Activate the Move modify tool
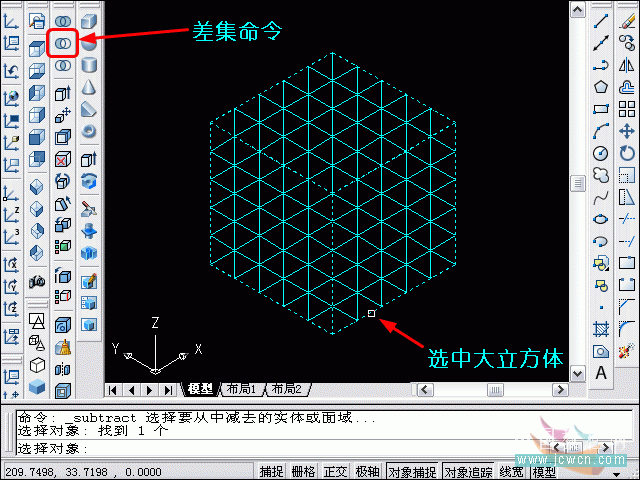640x480 pixels. coord(627,131)
